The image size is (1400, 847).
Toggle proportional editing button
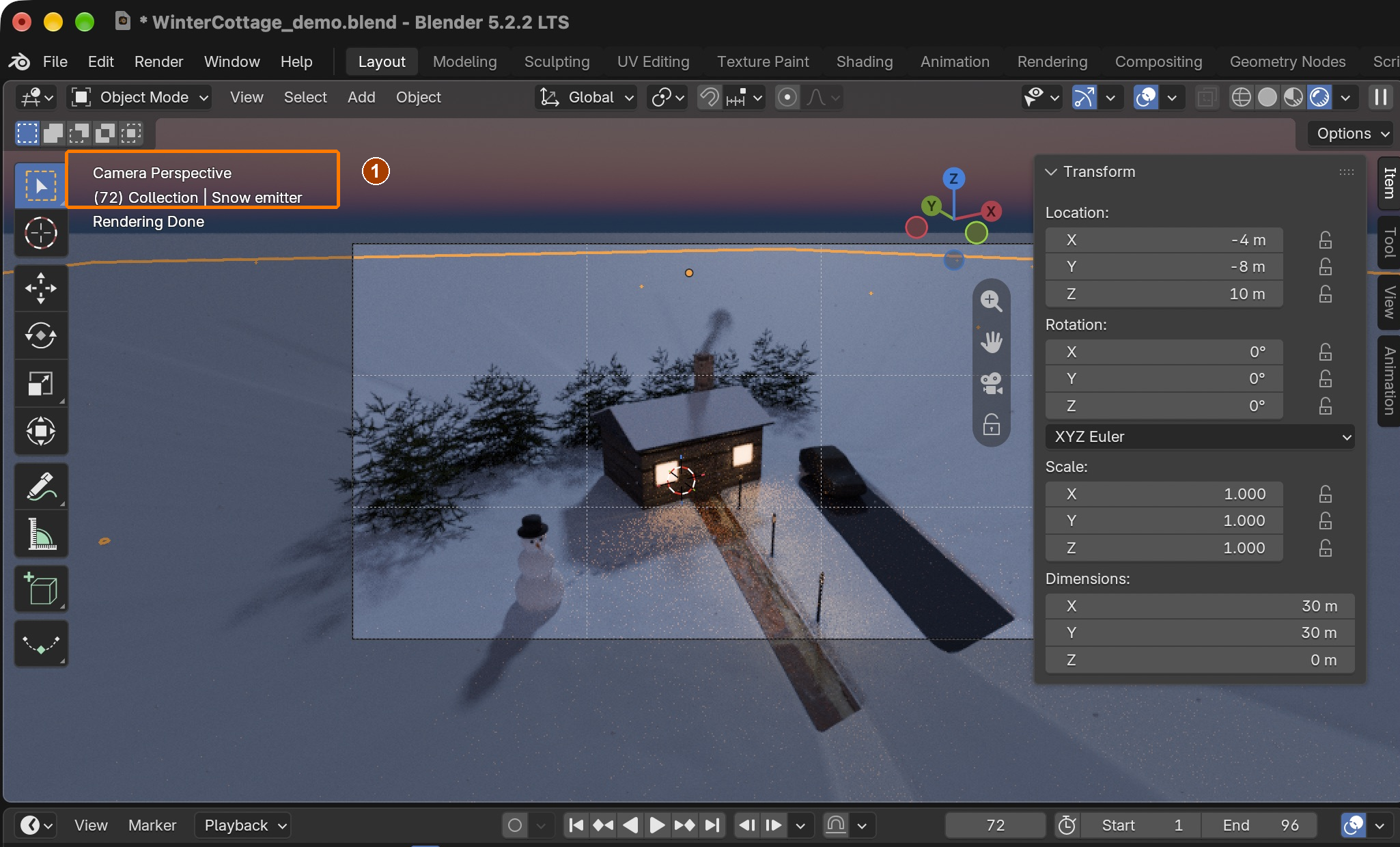point(787,98)
